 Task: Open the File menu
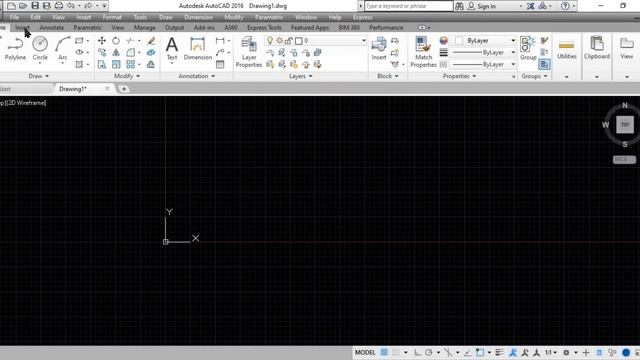click(x=14, y=17)
